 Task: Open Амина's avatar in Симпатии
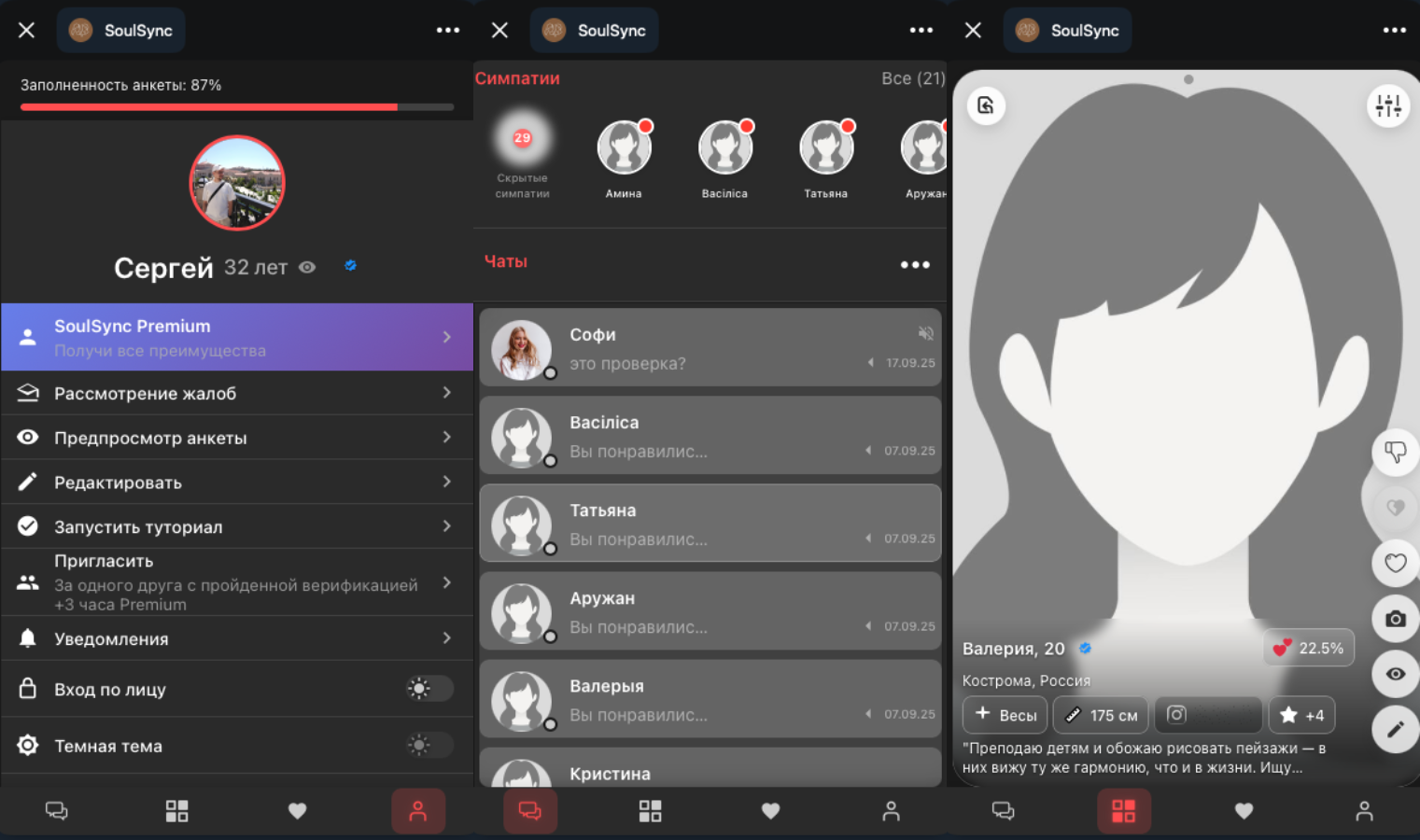[624, 147]
